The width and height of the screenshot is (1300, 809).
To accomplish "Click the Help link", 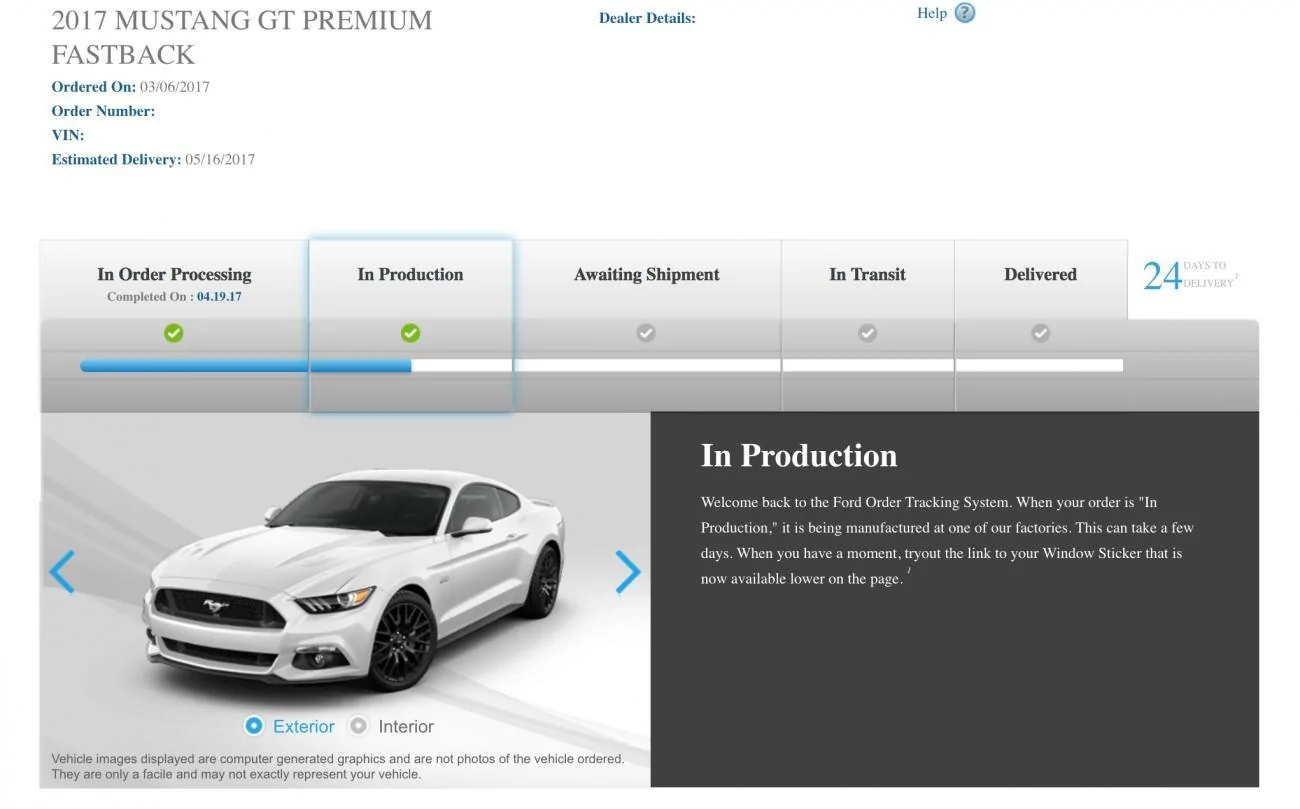I will click(x=932, y=13).
